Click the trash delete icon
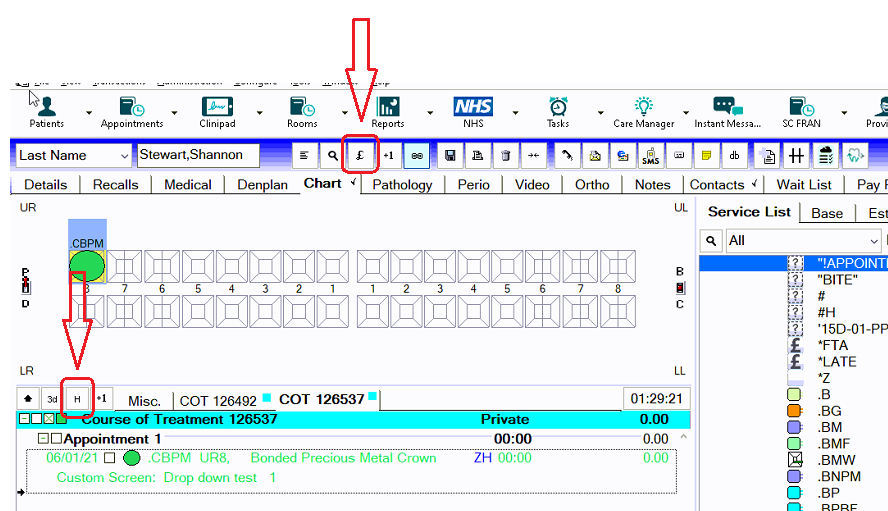Screen dimensions: 888x511 pos(506,156)
